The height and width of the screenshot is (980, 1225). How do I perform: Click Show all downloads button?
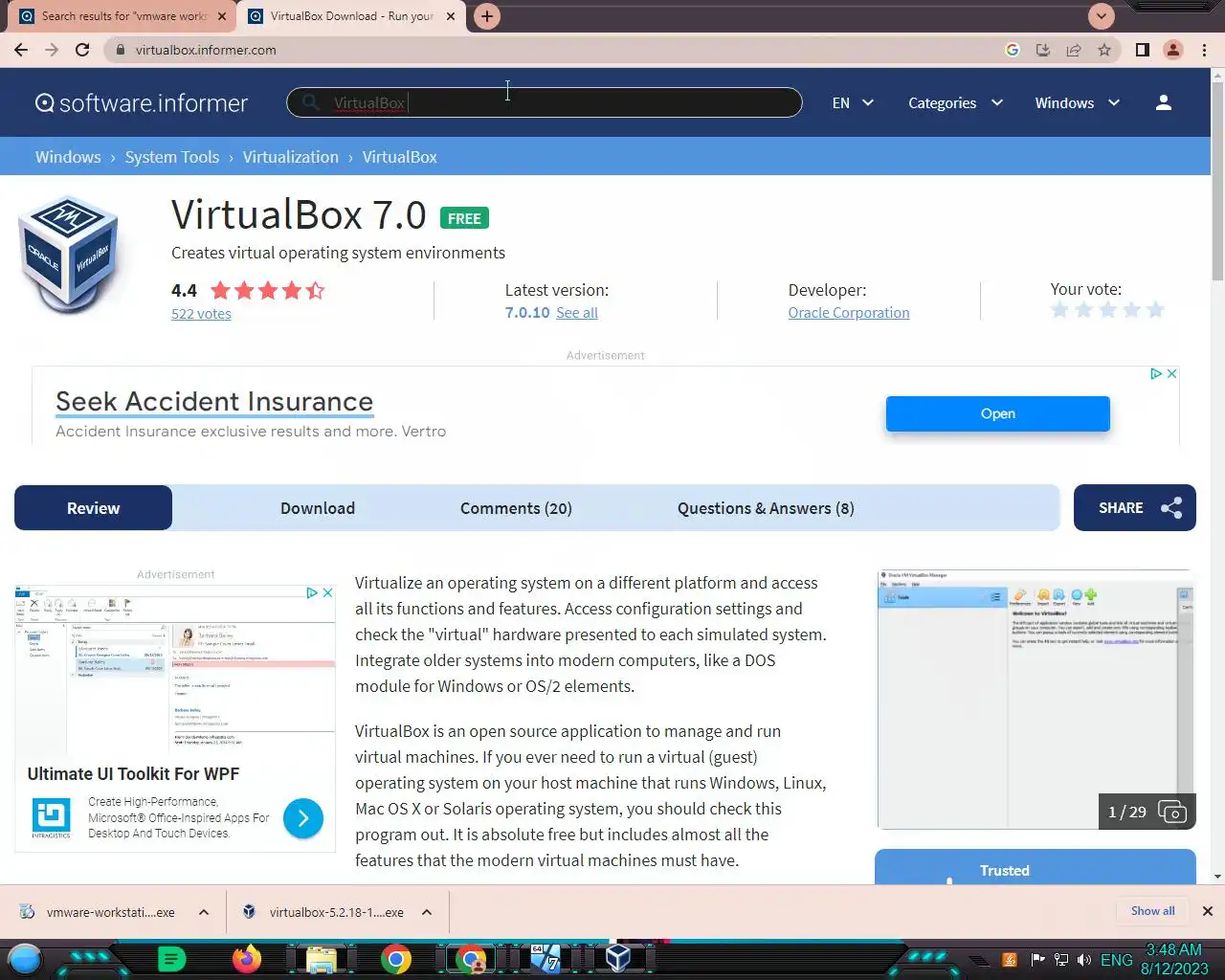(1152, 911)
